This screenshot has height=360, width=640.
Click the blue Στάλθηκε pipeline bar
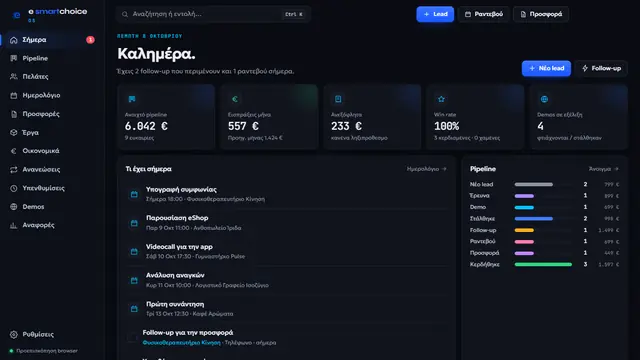533,219
